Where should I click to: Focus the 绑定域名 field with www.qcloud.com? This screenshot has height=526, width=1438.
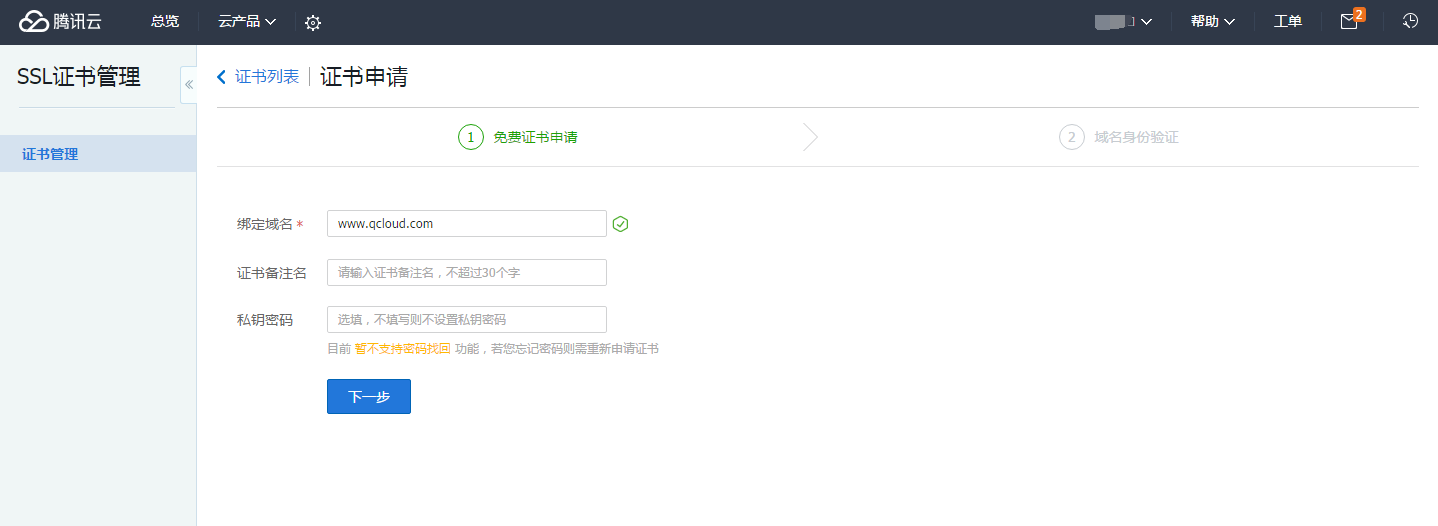coord(466,224)
